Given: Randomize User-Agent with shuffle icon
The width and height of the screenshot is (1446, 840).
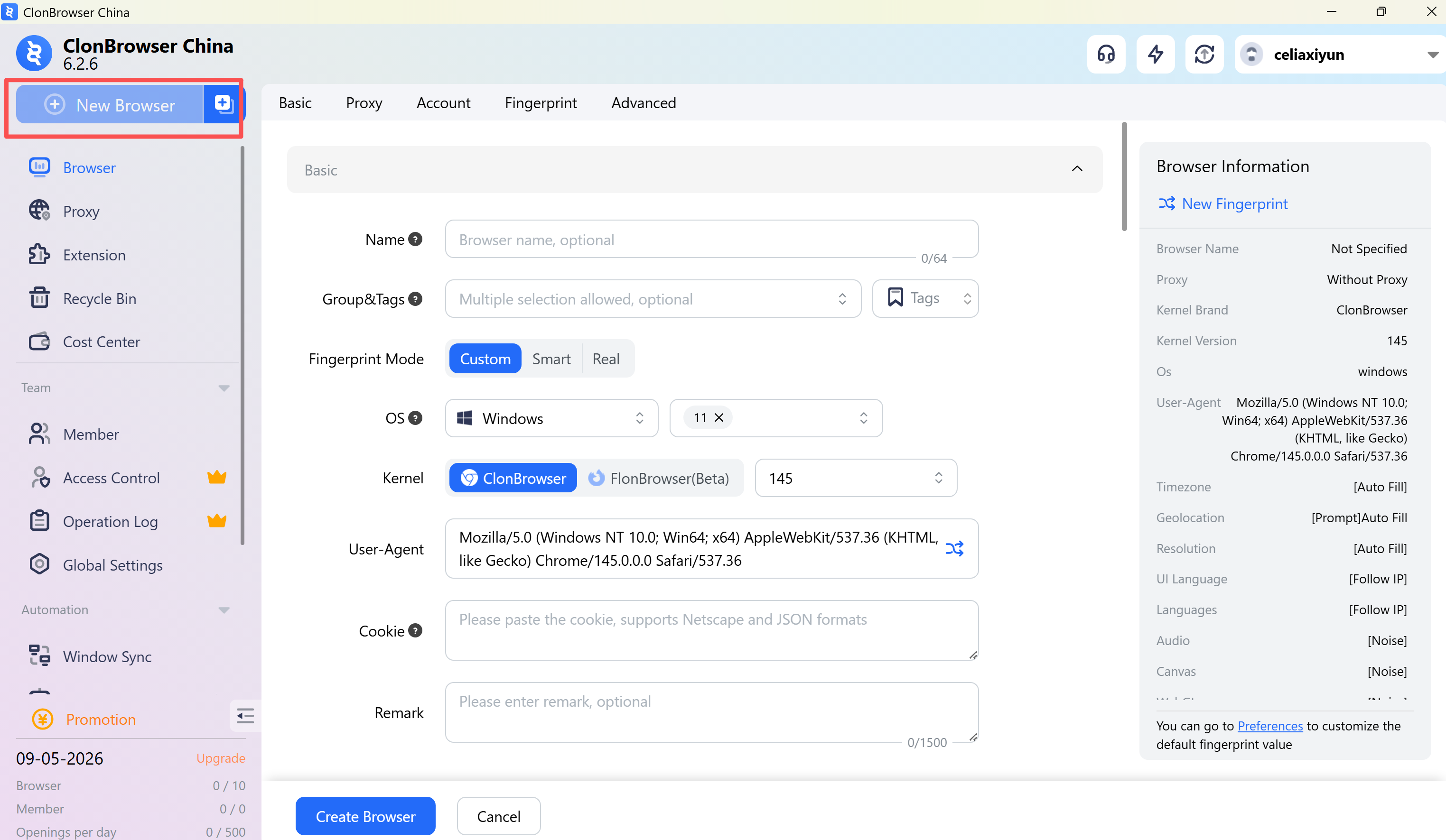Looking at the screenshot, I should point(954,549).
